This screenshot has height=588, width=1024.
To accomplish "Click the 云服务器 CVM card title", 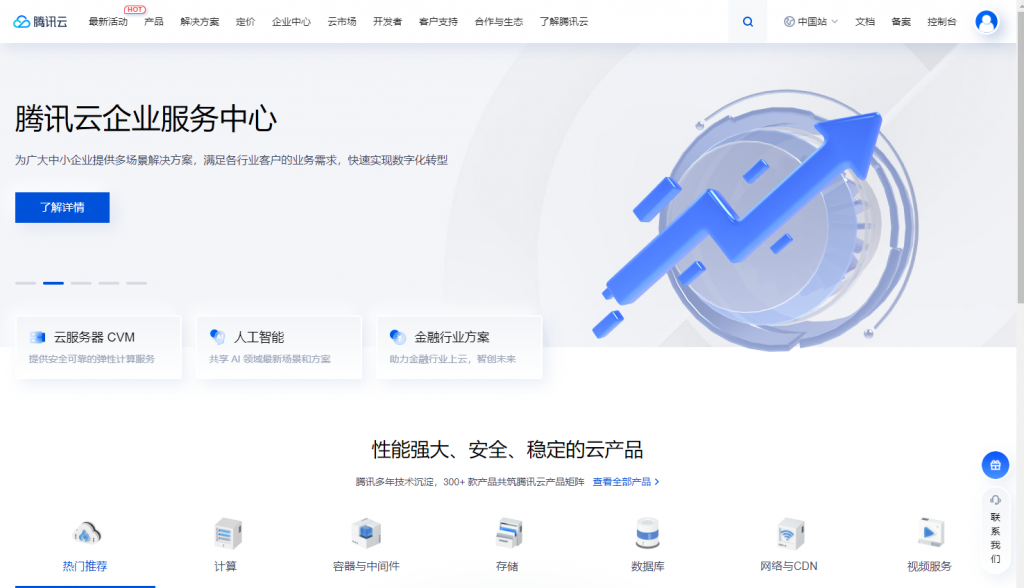I will click(94, 337).
